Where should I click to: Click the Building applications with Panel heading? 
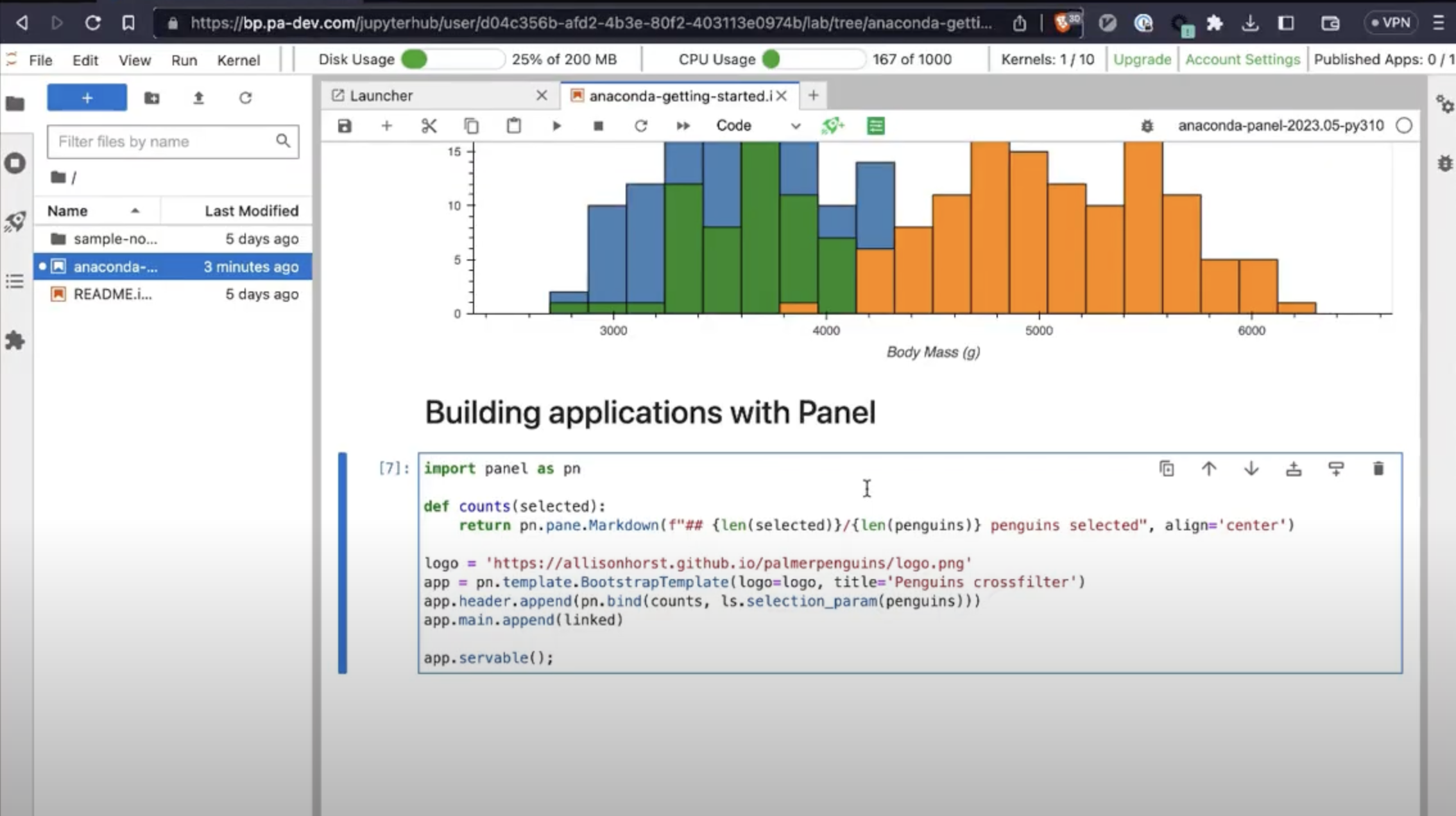(650, 412)
